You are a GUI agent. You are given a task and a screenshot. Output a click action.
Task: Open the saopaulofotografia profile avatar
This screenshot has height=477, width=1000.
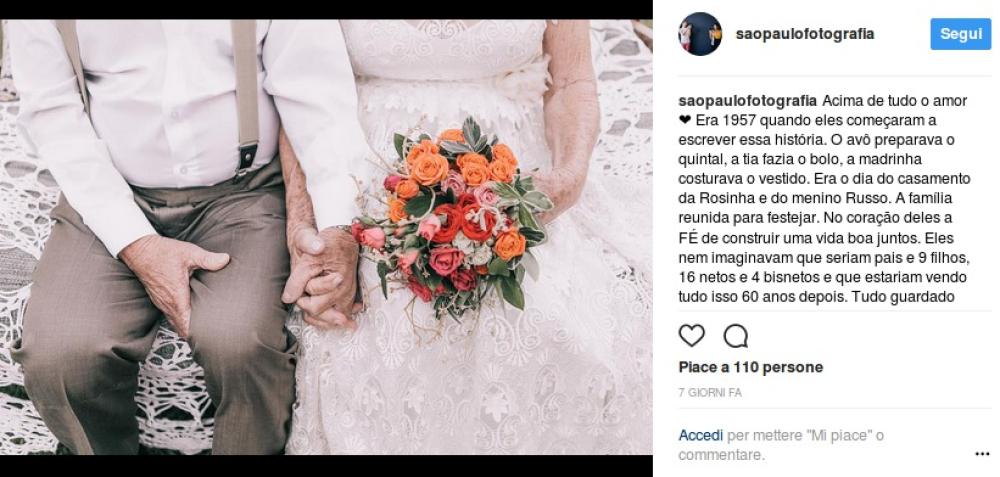(x=700, y=34)
